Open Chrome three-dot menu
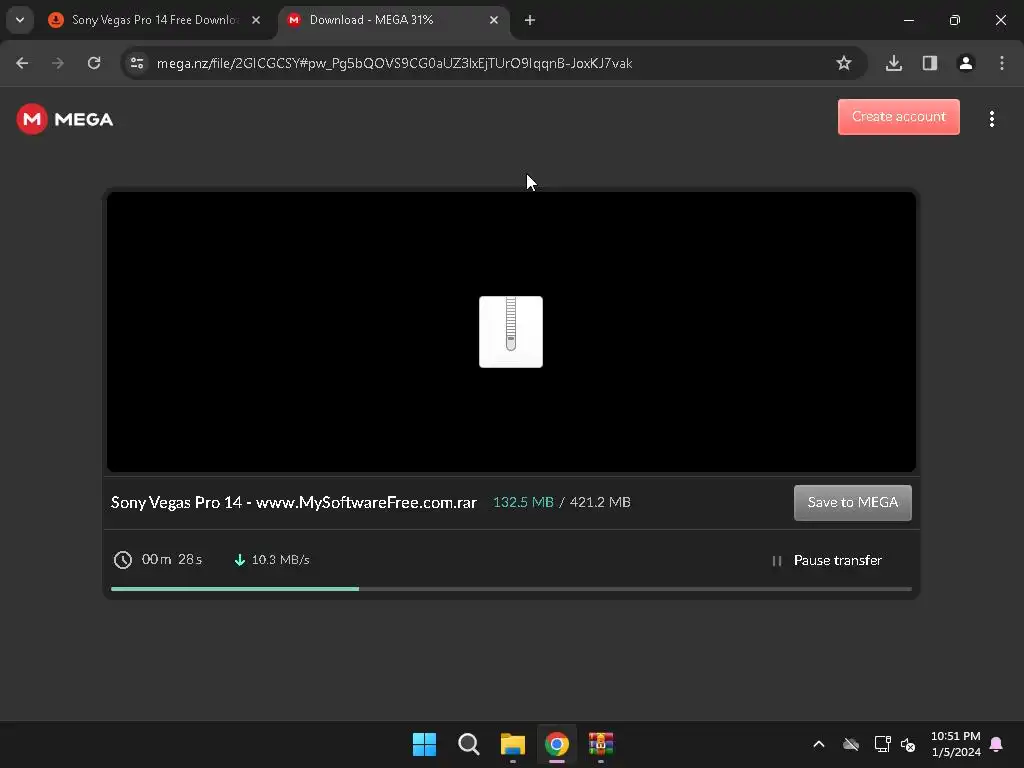Screen dimensions: 1024x768 (x=1002, y=63)
